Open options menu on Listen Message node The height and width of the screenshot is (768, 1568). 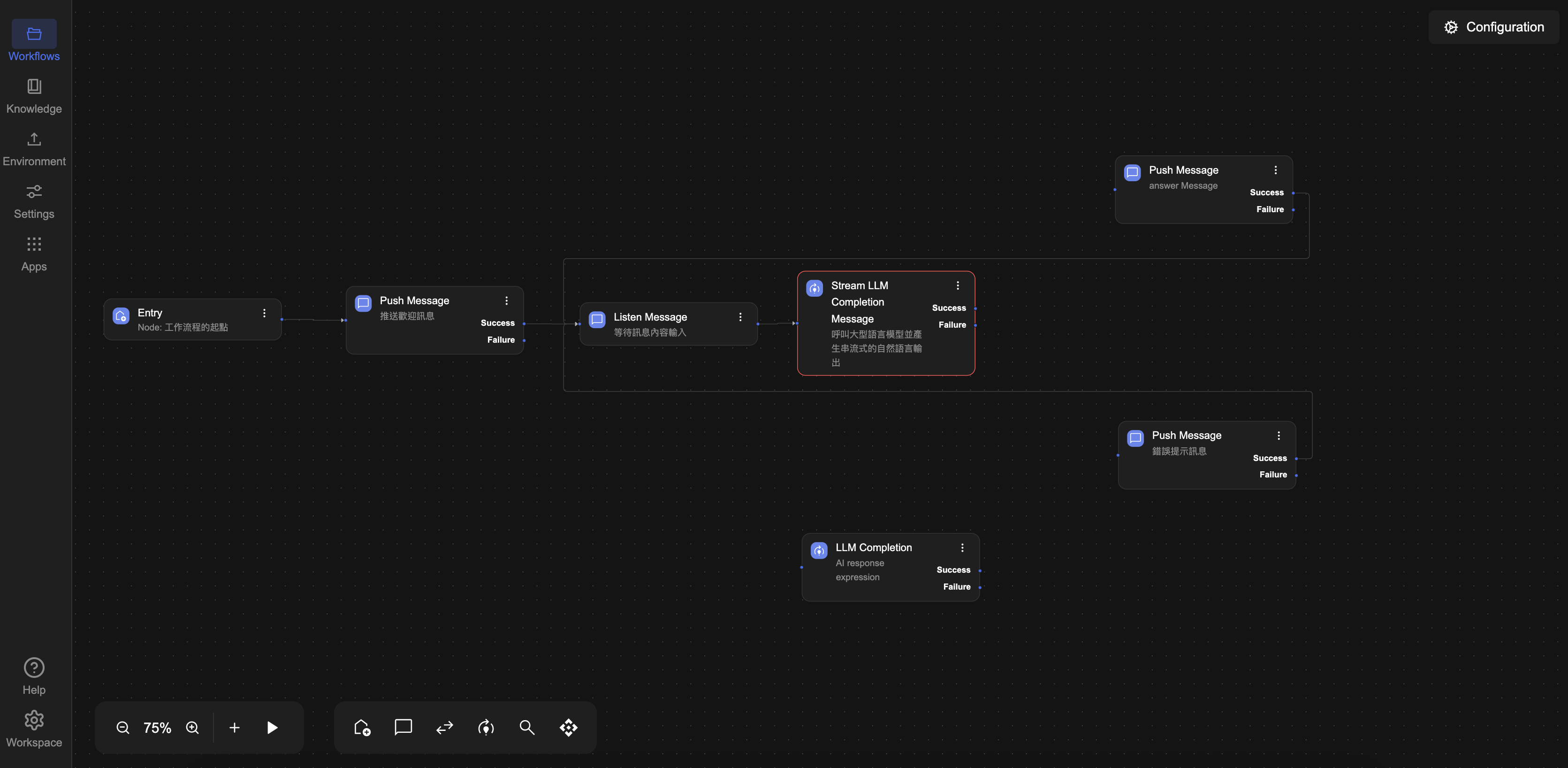[x=740, y=317]
